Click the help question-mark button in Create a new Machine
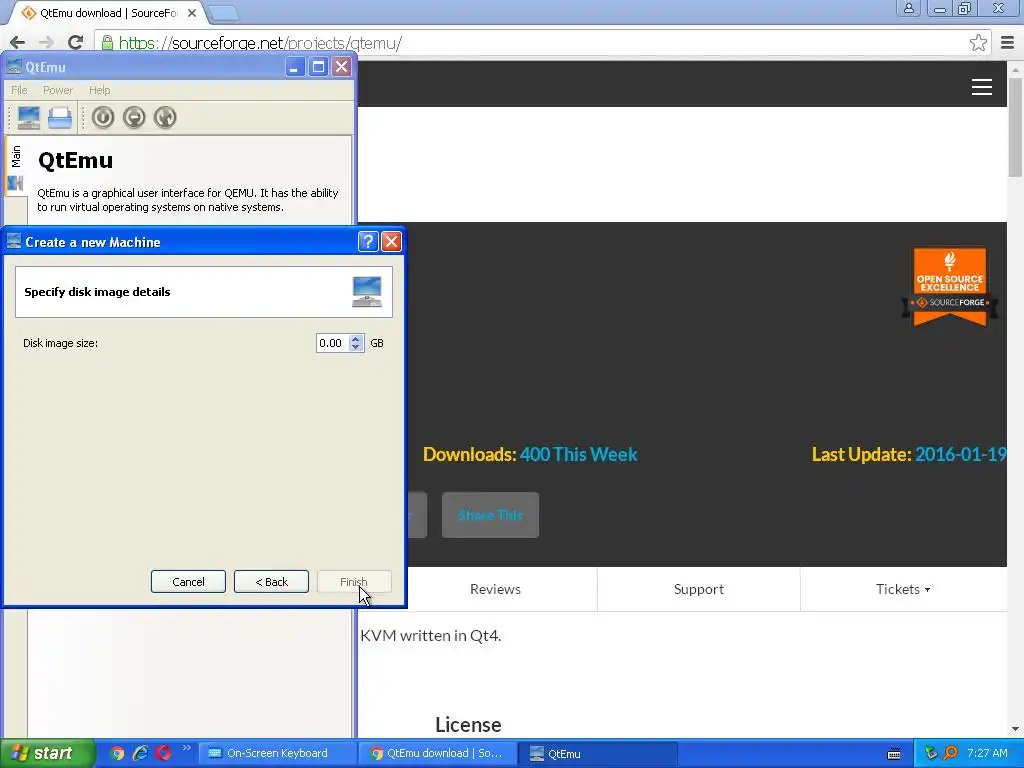Viewport: 1024px width, 768px height. tap(368, 242)
